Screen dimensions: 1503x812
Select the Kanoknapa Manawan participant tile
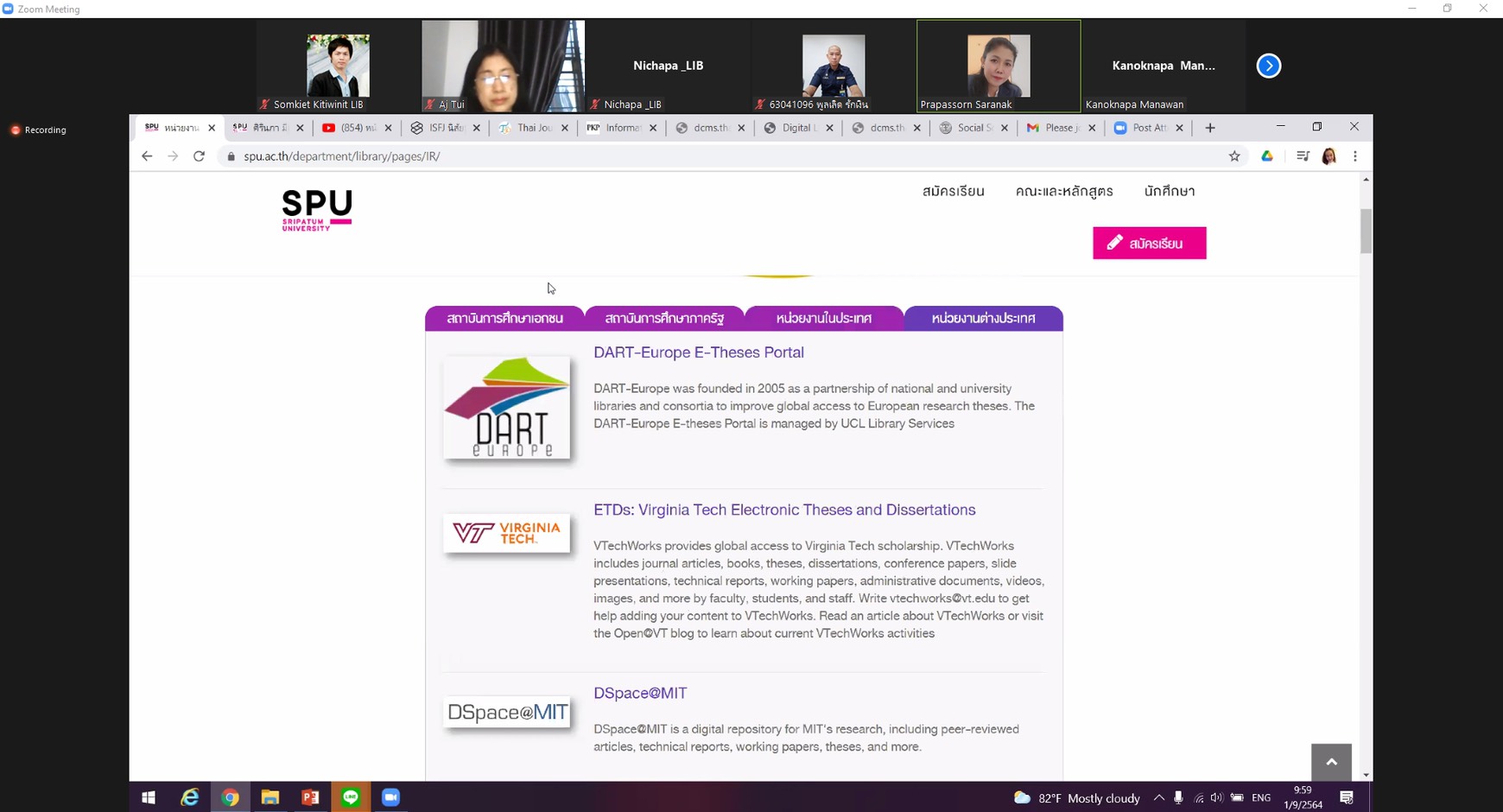1164,66
